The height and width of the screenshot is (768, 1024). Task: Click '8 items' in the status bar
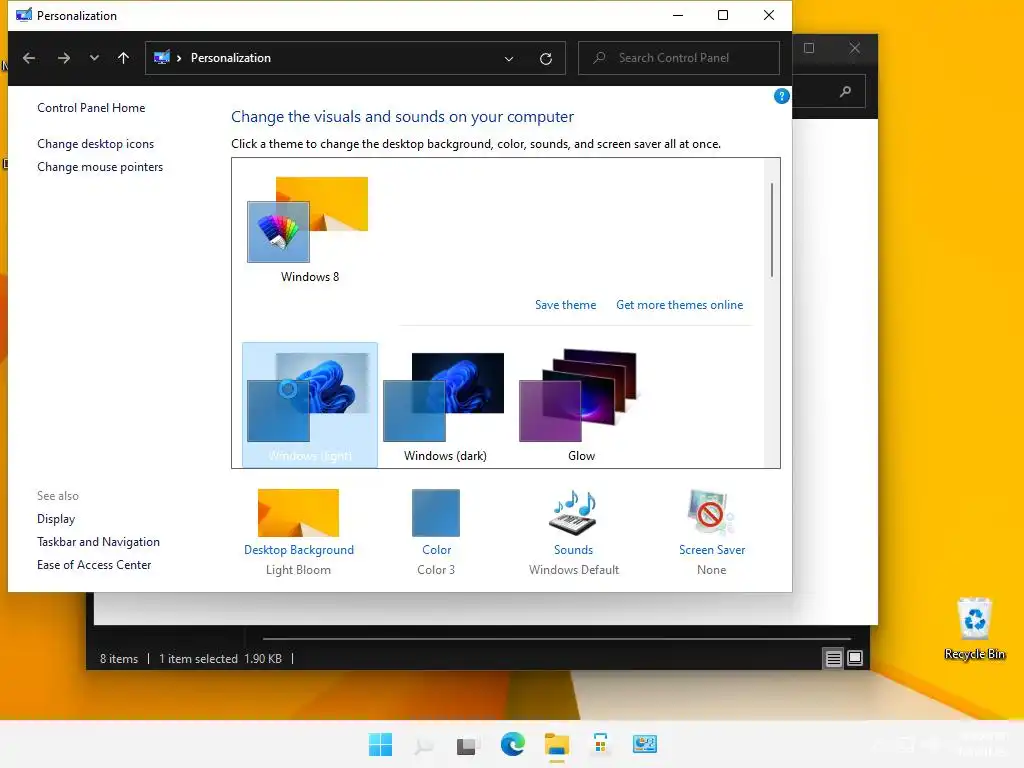tap(119, 659)
